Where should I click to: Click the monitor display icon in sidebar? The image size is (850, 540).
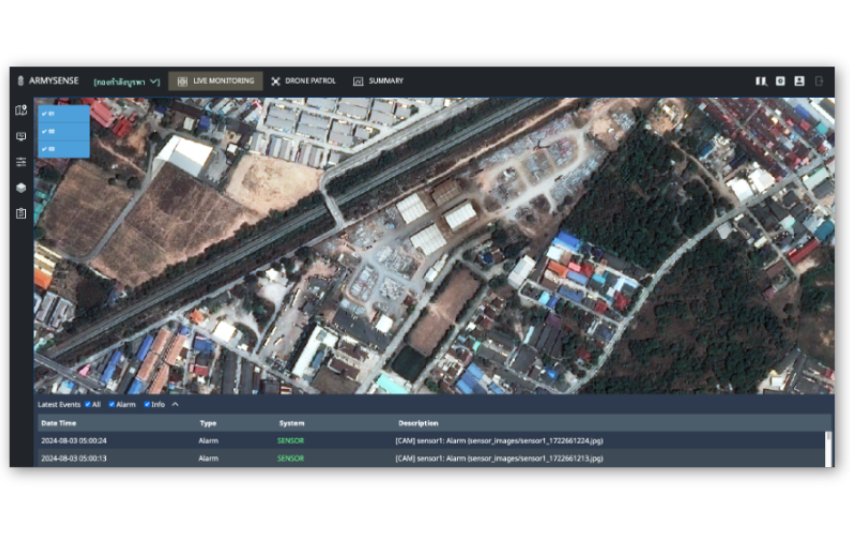(21, 136)
